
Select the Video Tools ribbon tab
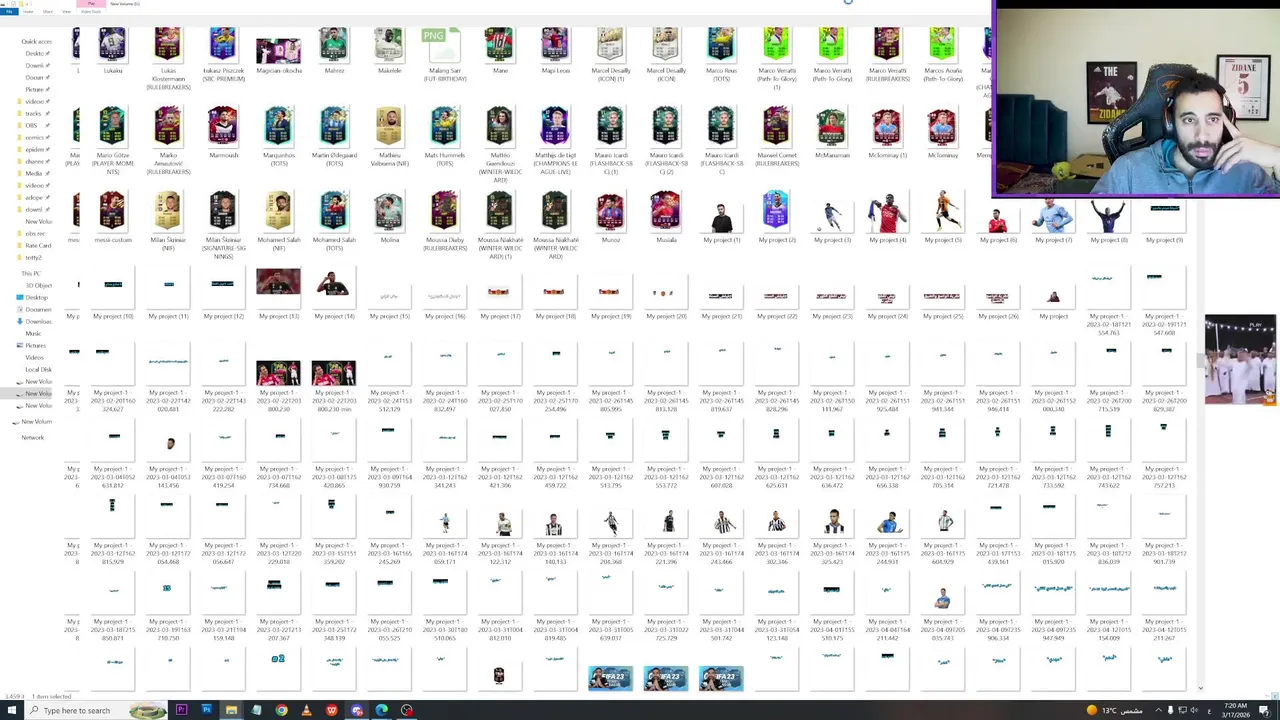click(91, 11)
